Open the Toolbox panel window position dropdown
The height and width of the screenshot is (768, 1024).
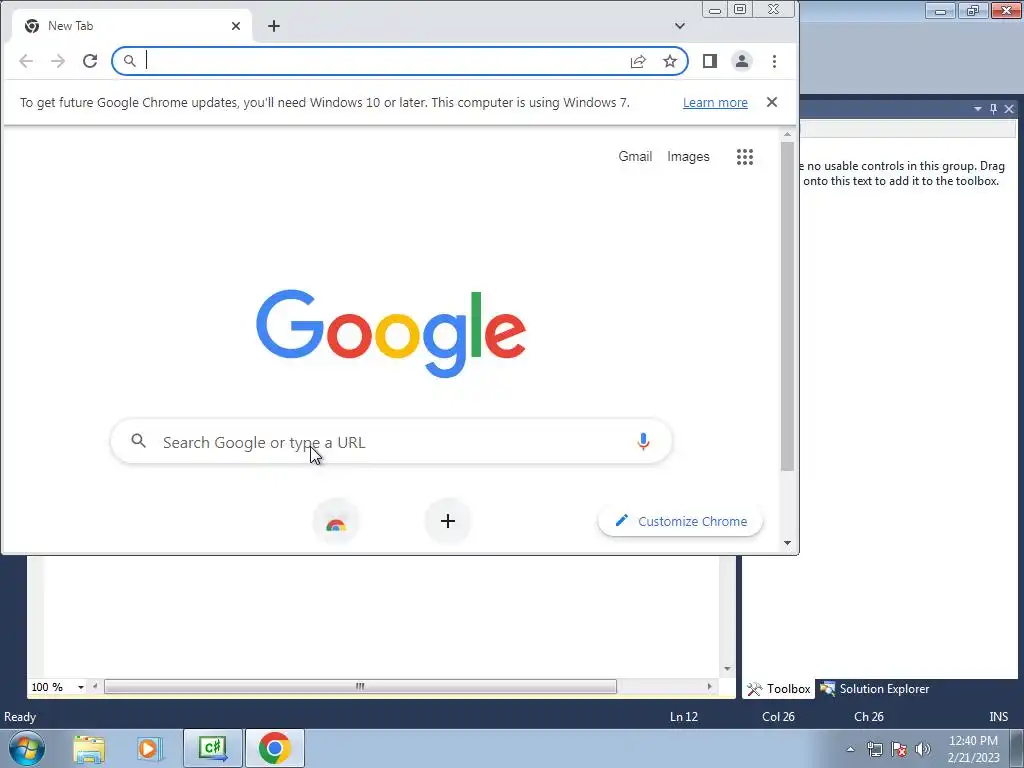point(978,109)
